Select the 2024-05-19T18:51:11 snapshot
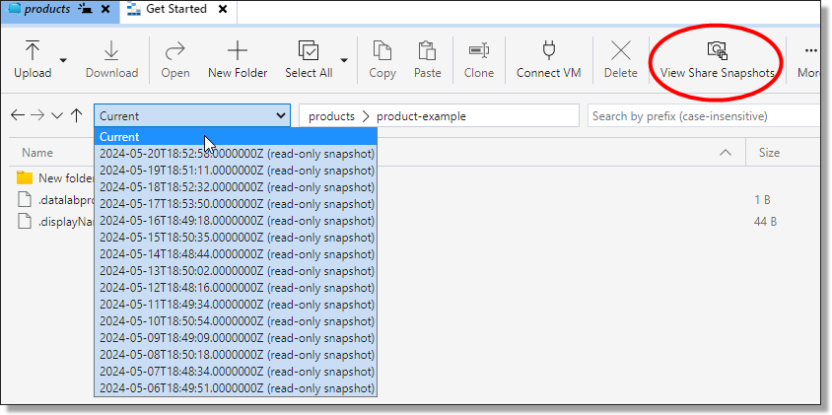The image size is (832, 415). click(x=236, y=171)
